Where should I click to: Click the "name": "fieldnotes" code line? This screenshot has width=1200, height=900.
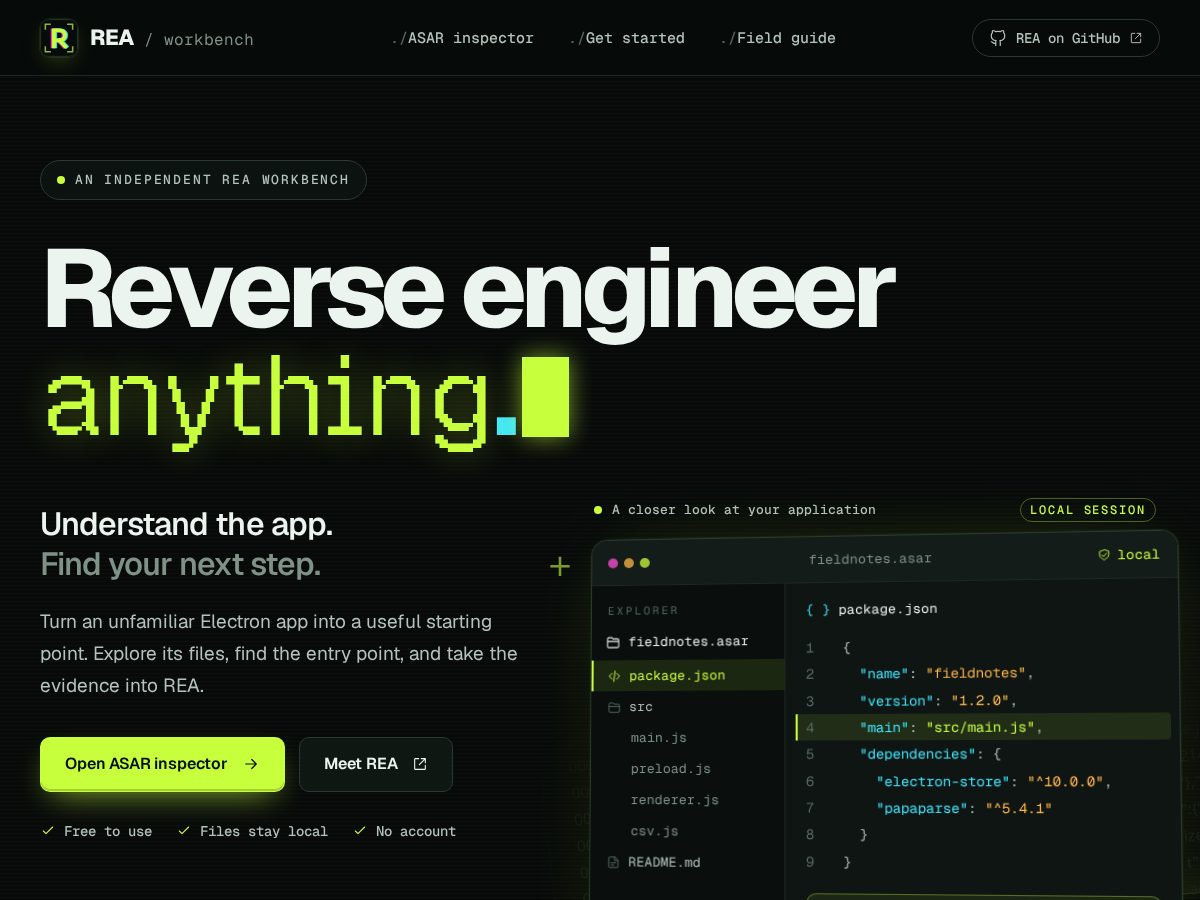945,674
